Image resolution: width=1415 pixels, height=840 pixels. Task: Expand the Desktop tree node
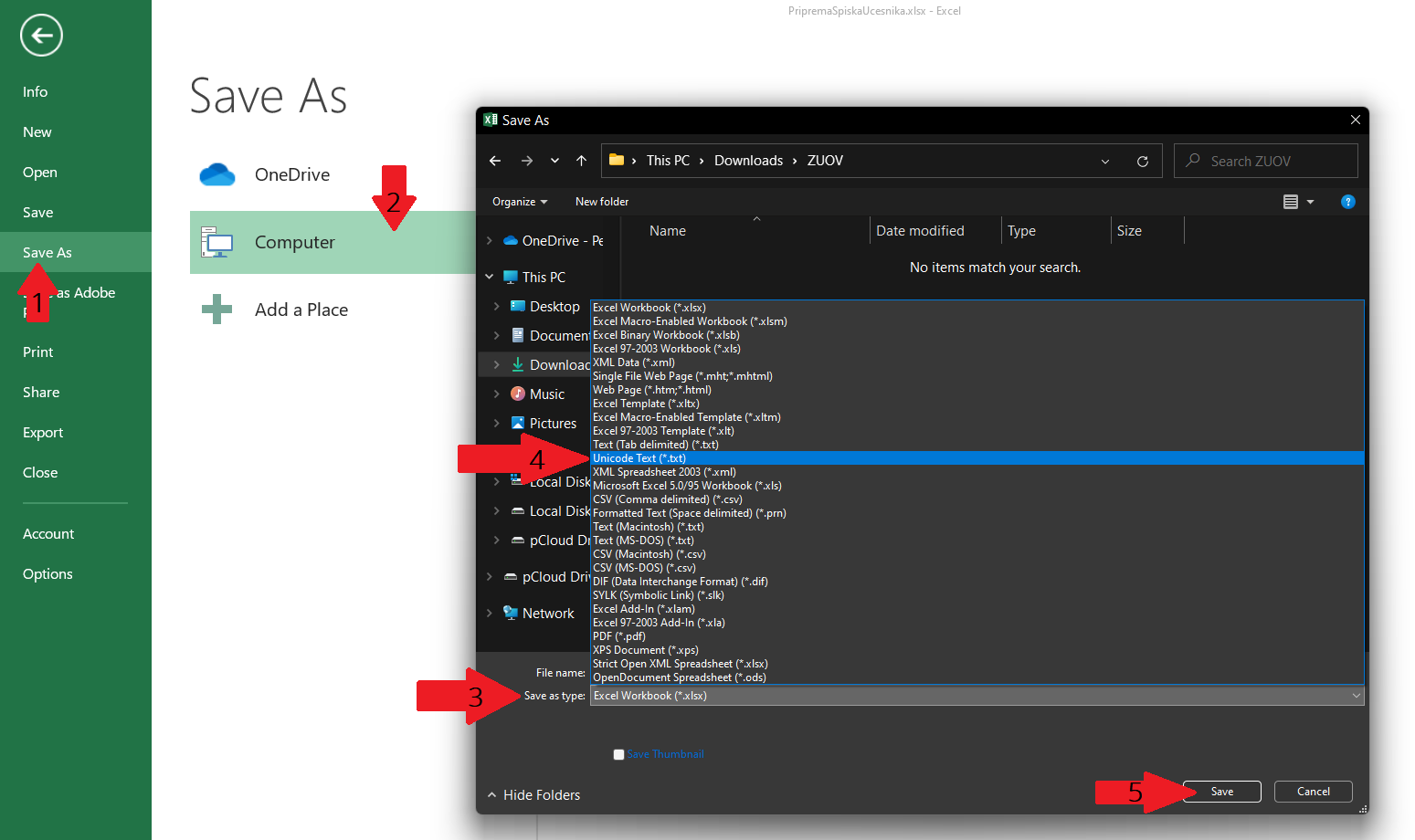click(x=497, y=306)
